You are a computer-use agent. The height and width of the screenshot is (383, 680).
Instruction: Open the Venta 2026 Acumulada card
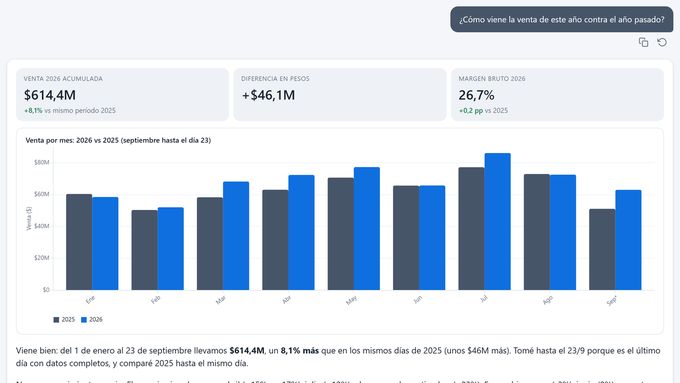[x=122, y=95]
